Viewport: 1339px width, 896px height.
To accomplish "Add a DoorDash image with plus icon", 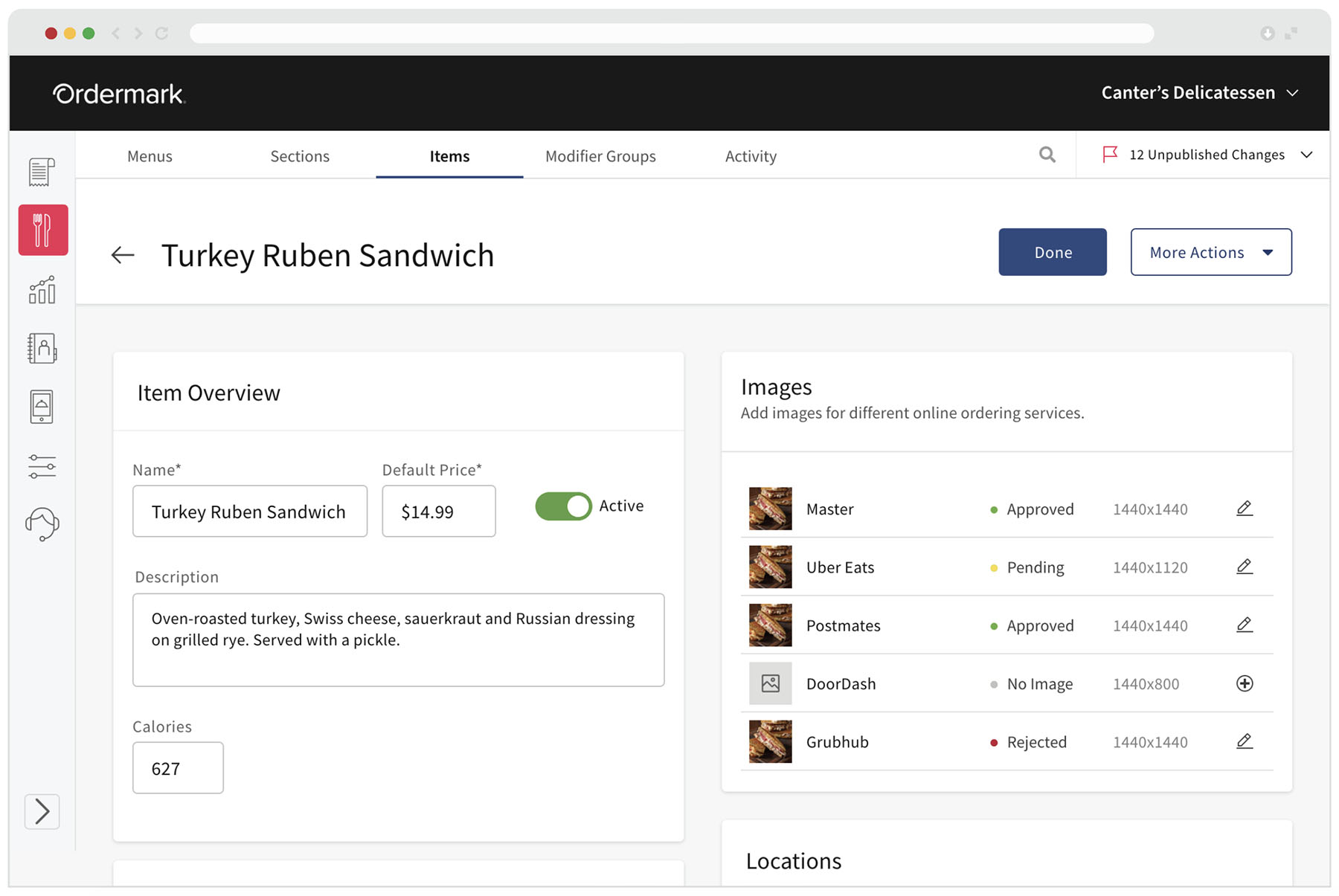I will point(1245,683).
